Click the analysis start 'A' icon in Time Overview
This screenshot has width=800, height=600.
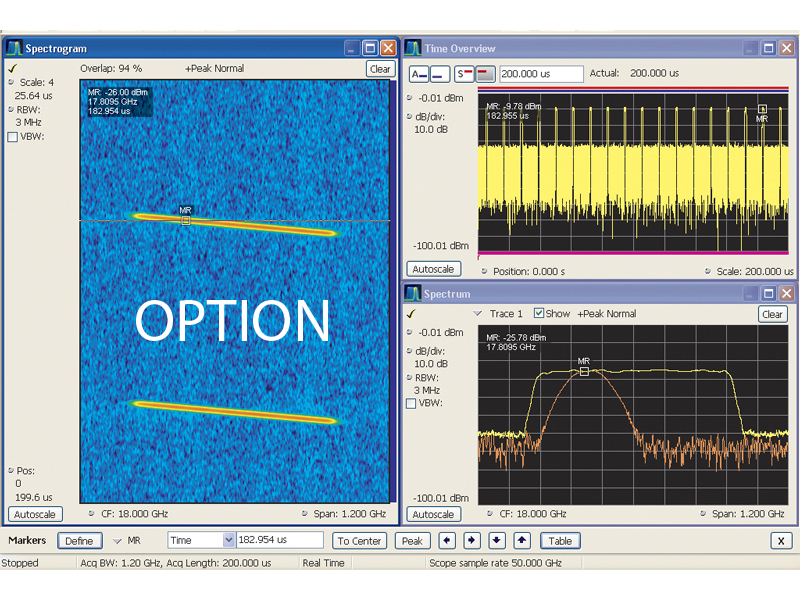pos(419,74)
